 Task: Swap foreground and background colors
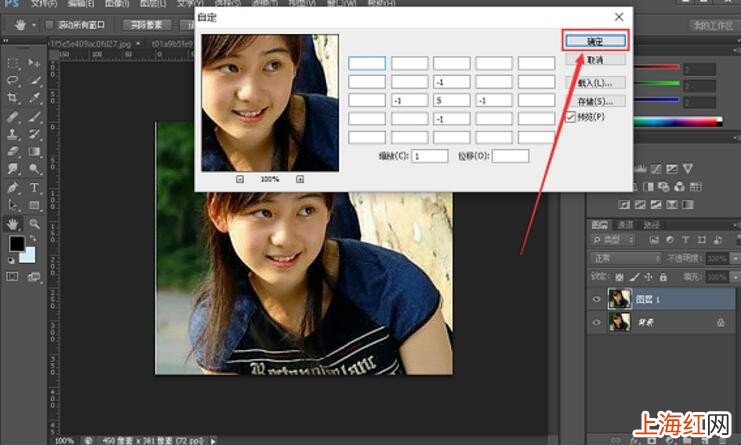[33, 238]
